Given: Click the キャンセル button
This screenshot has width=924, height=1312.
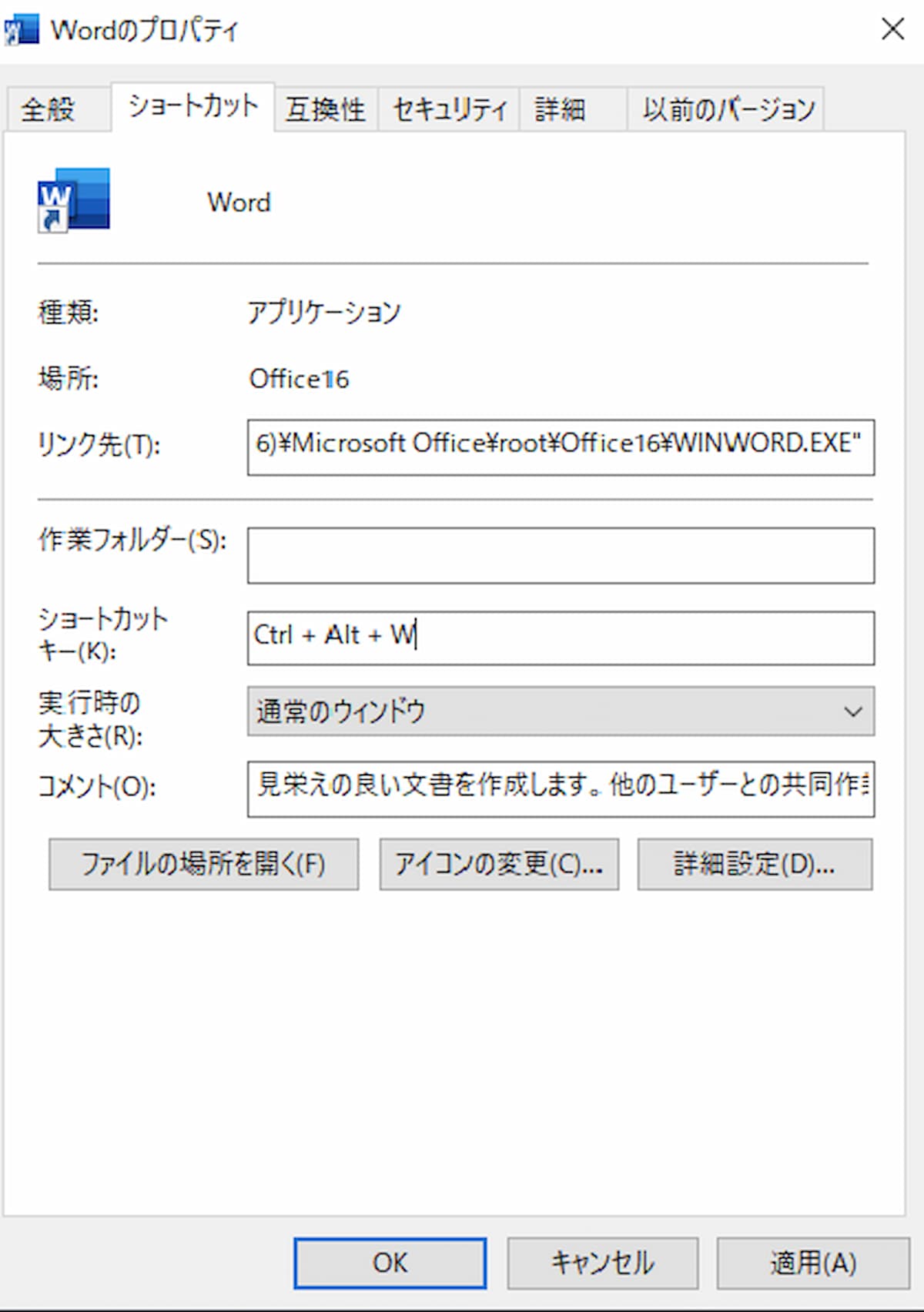Looking at the screenshot, I should coord(602,1263).
